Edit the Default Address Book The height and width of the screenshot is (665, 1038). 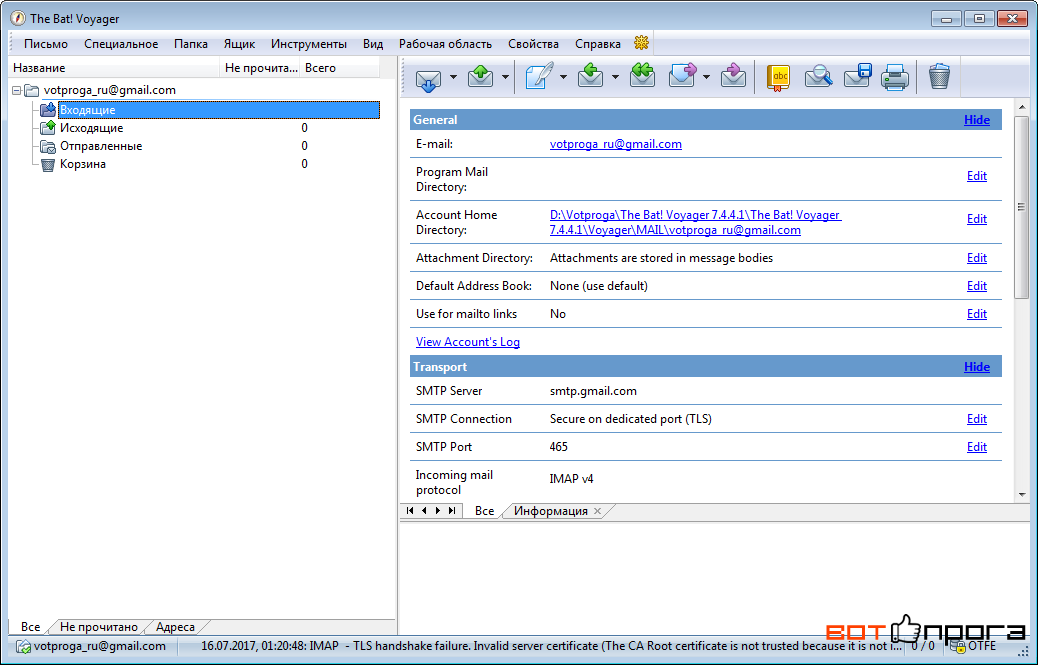pos(976,286)
